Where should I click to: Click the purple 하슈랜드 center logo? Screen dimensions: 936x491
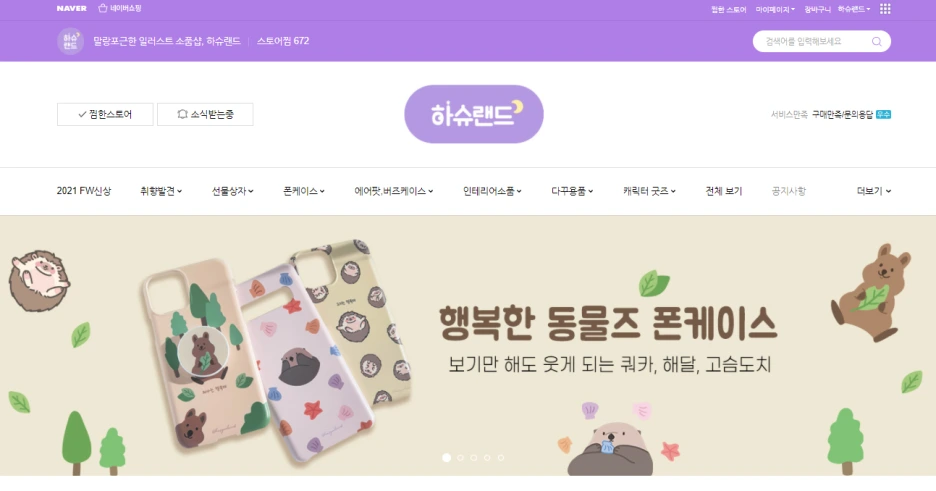coord(474,114)
